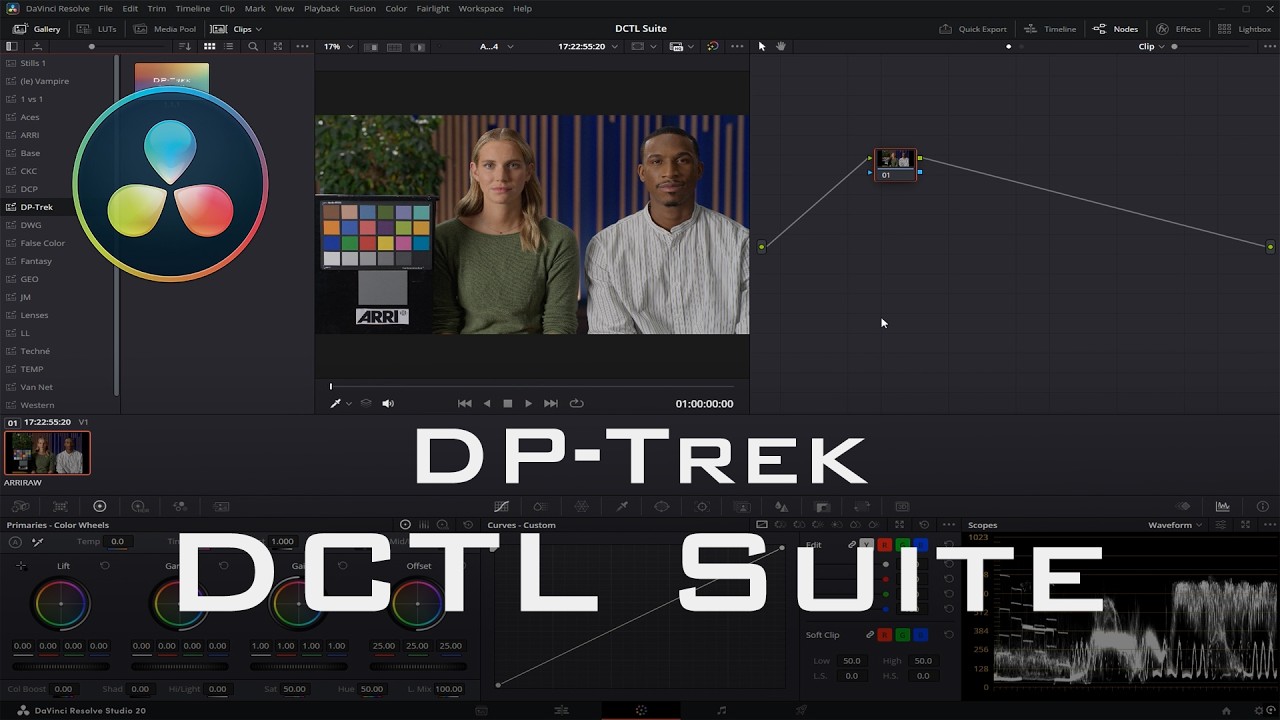Open the gallery sort order menu
The height and width of the screenshot is (720, 1280).
coord(184,46)
